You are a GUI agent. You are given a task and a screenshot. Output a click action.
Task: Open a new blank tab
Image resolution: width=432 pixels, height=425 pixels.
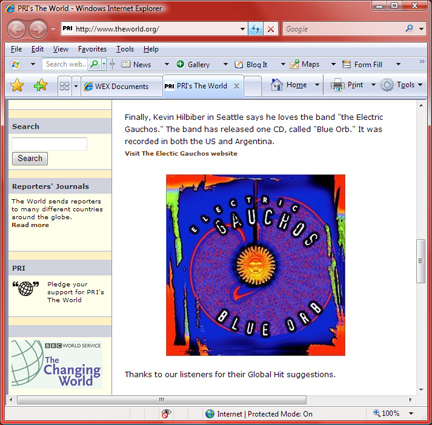[x=252, y=86]
